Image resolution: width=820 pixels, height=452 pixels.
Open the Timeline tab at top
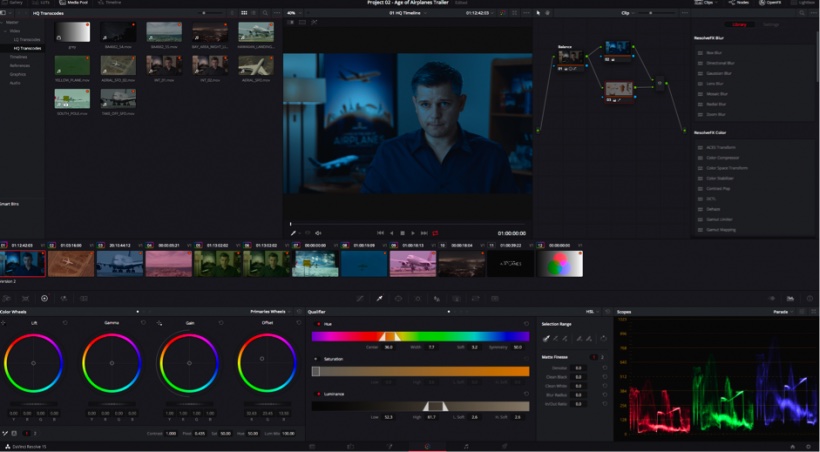109,3
